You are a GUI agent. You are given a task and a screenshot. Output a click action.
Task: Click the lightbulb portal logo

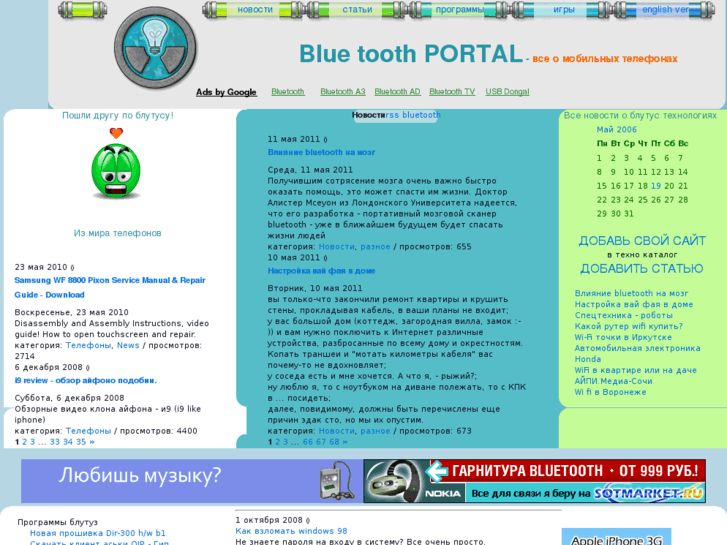pyautogui.click(x=155, y=47)
